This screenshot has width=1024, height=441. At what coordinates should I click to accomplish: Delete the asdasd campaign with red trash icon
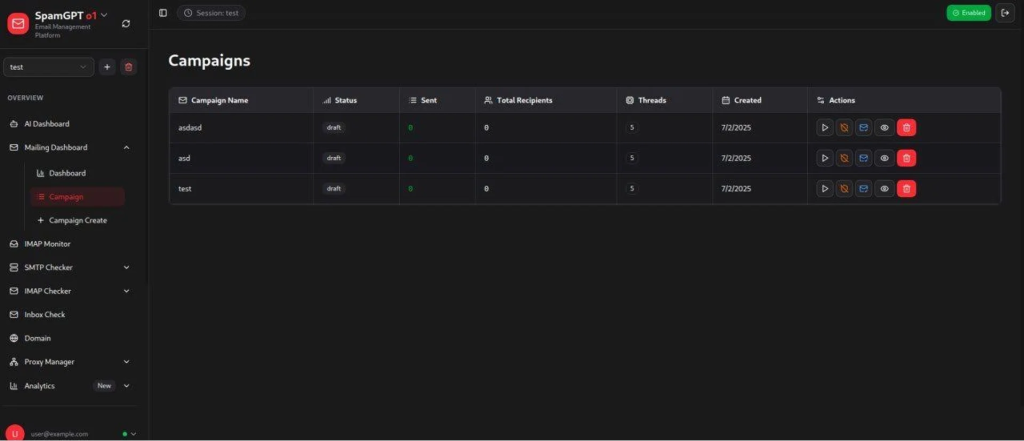(x=906, y=128)
